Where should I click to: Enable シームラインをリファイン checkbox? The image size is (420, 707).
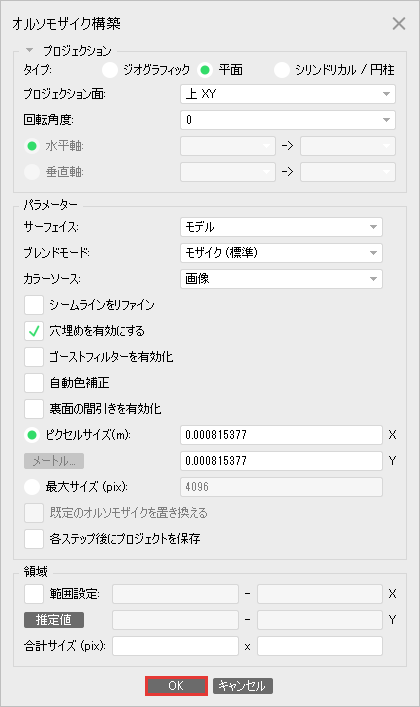coord(34,305)
